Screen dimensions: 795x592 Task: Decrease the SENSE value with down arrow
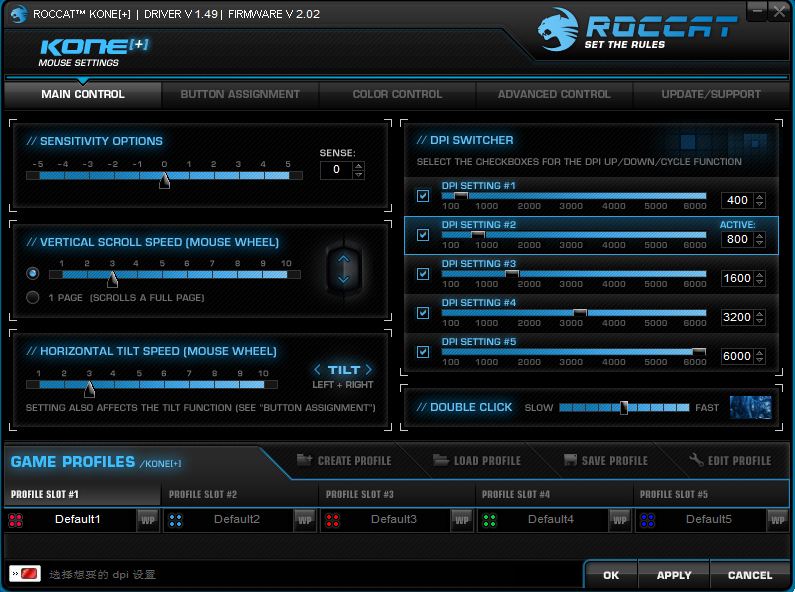coord(358,174)
